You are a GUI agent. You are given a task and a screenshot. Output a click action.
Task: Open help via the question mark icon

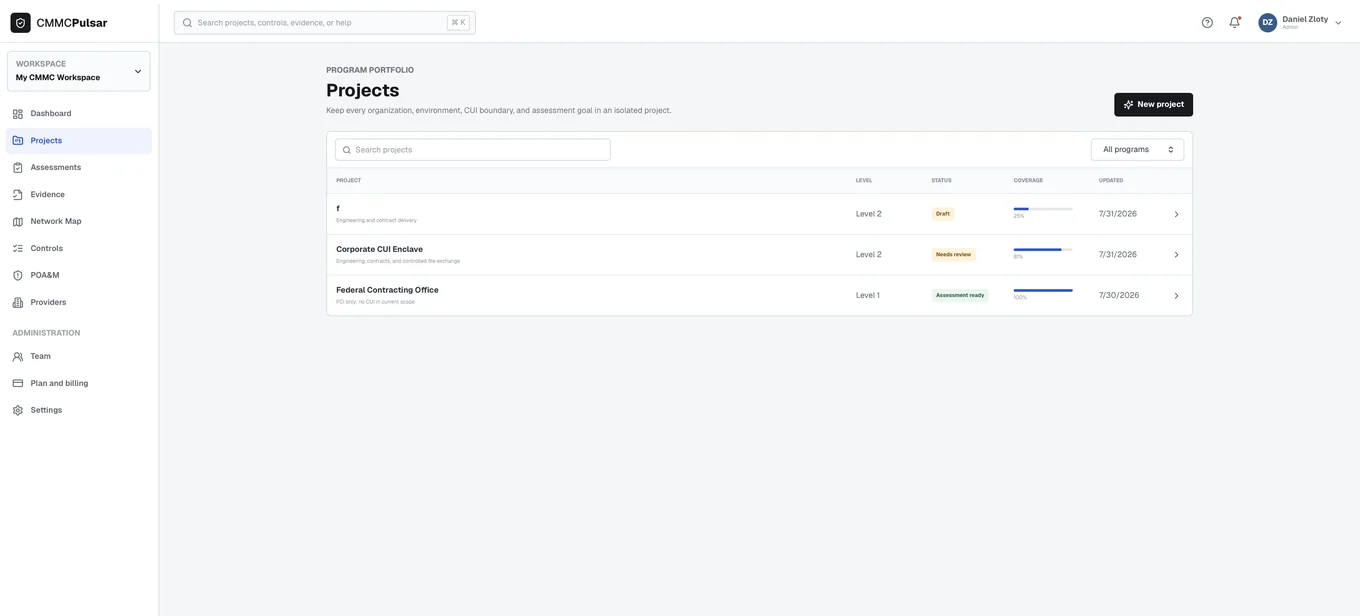pyautogui.click(x=1207, y=22)
